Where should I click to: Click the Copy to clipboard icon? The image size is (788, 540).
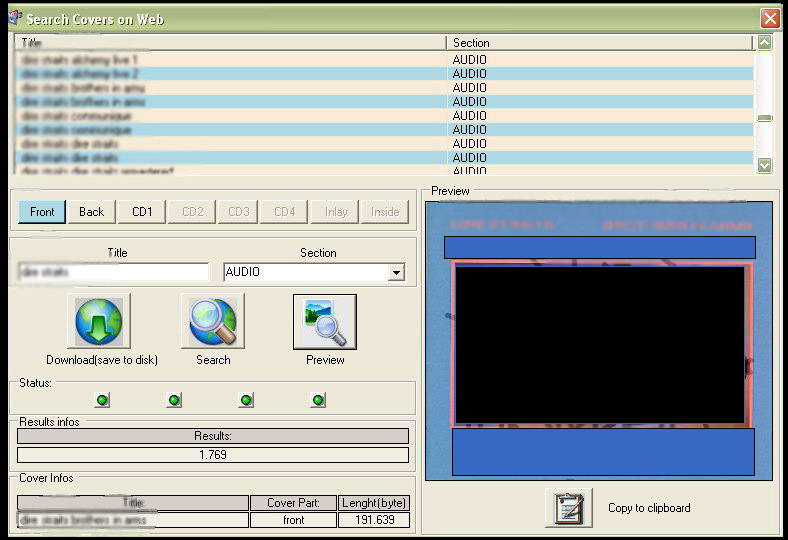[x=568, y=507]
